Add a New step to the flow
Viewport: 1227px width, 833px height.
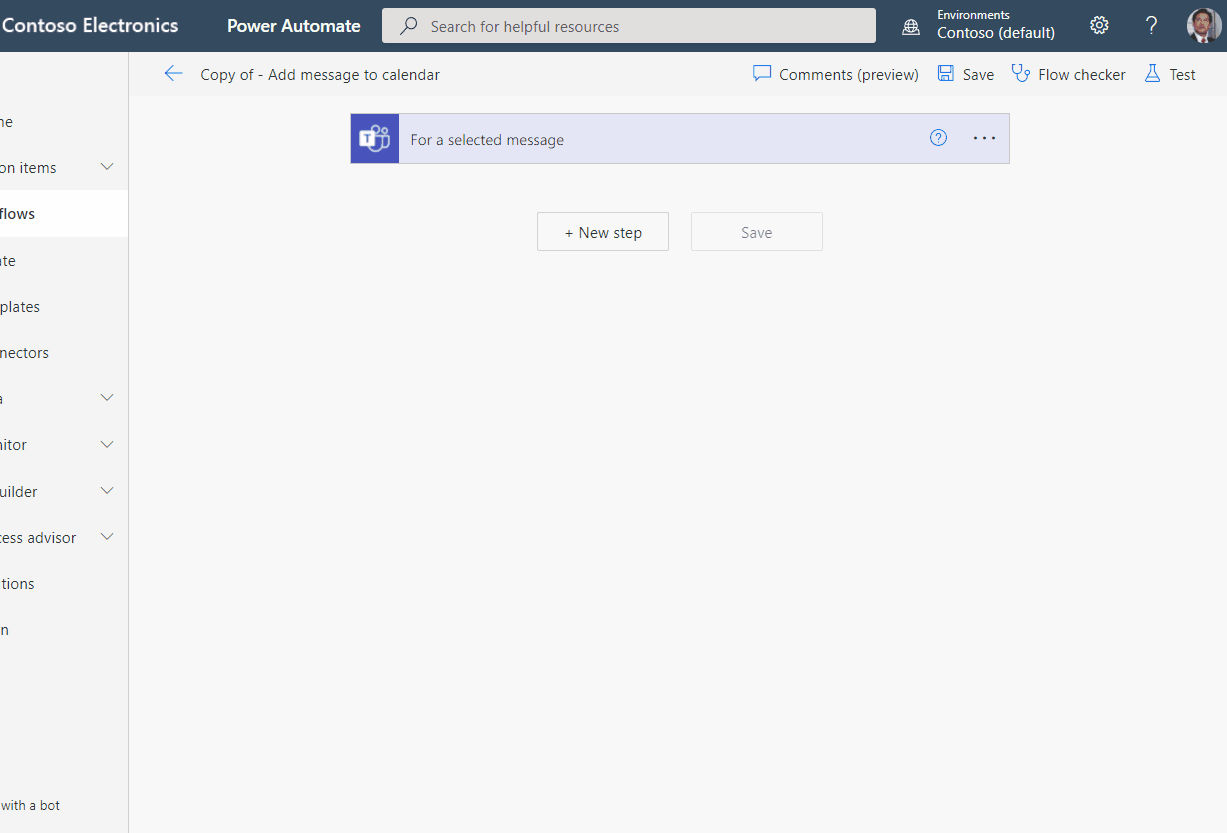click(603, 232)
